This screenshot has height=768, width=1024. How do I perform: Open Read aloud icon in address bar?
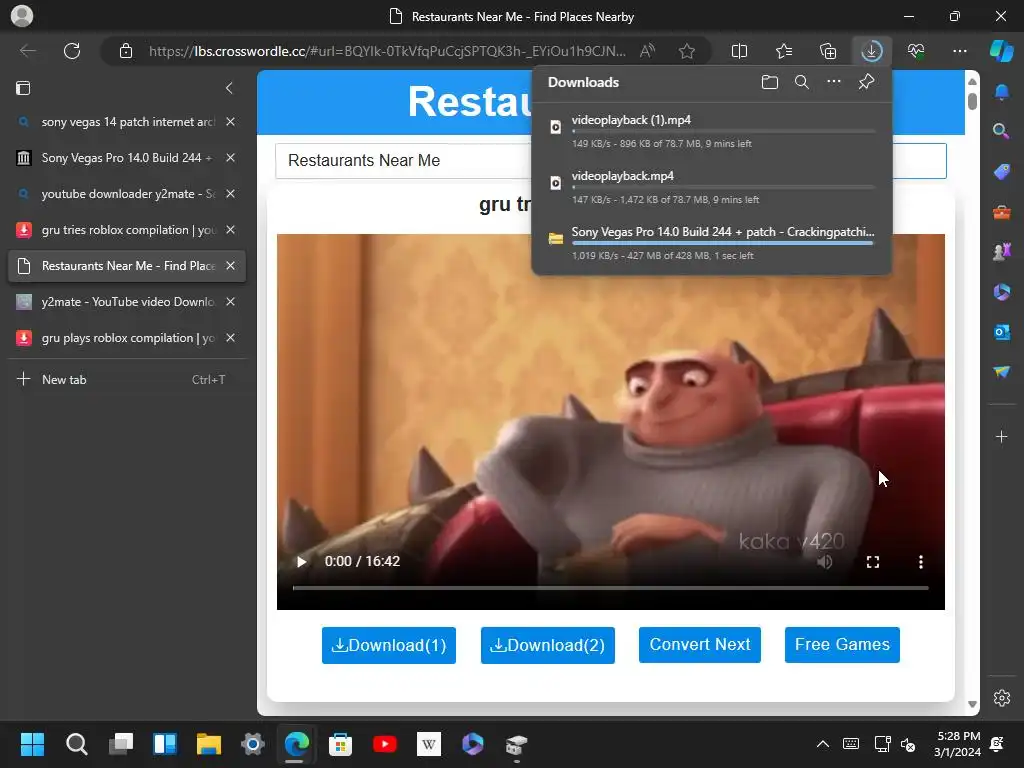pyautogui.click(x=647, y=51)
